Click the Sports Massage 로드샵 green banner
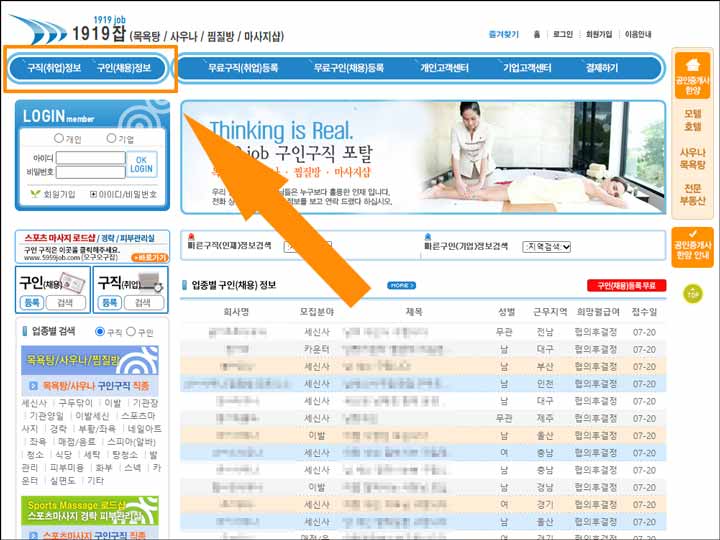The image size is (720, 540). tap(90, 511)
